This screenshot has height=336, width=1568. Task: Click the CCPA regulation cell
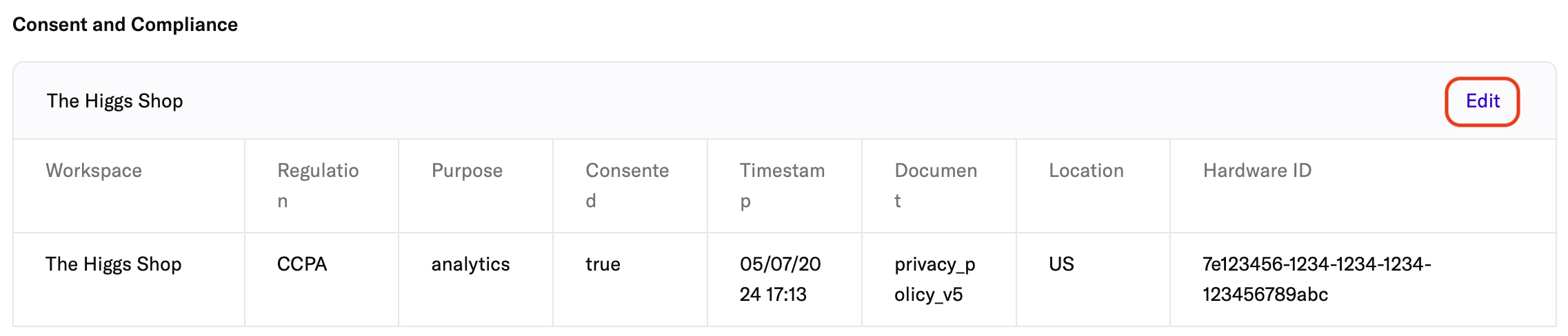[302, 264]
